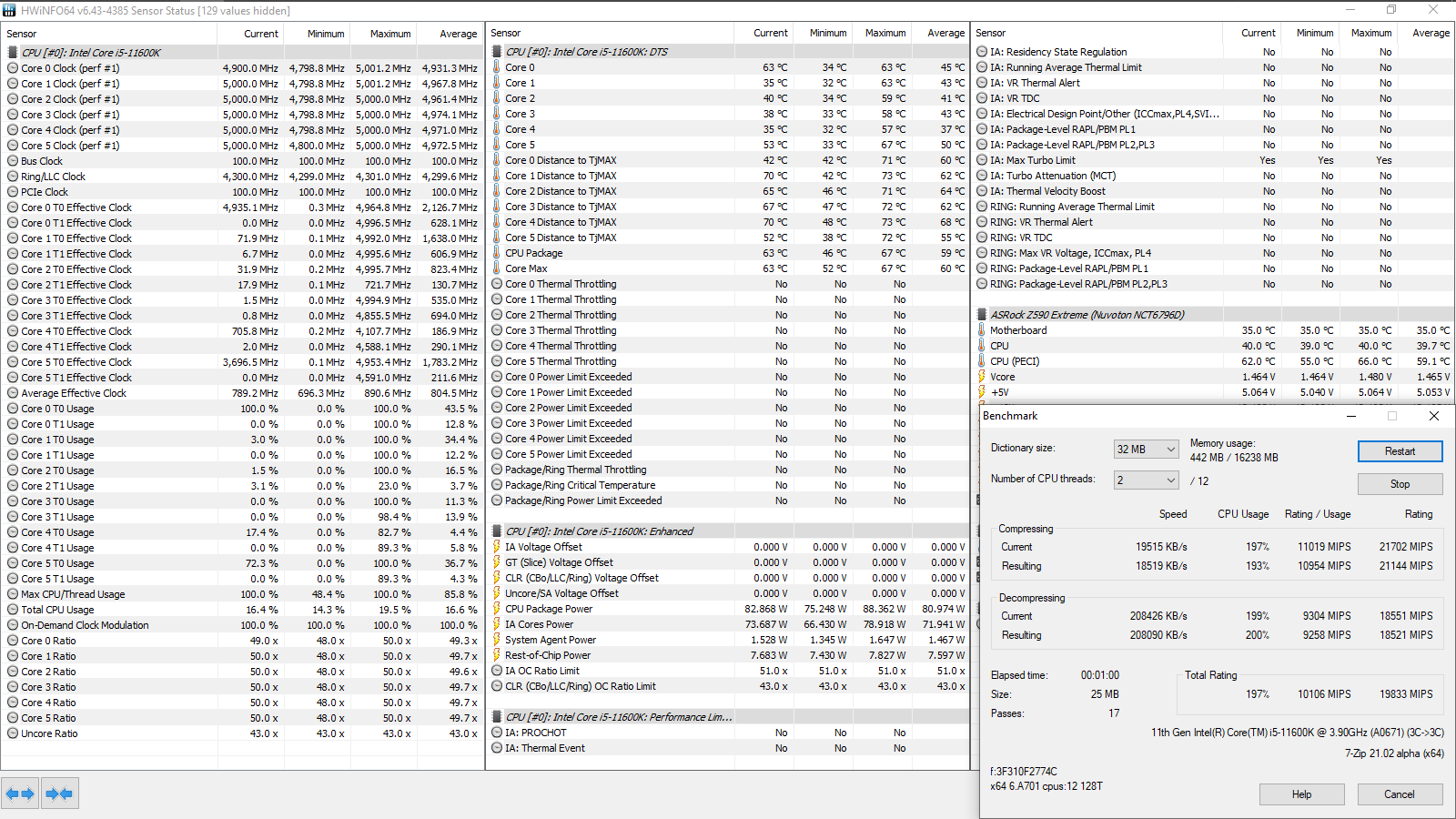
Task: Click the icon beside System Agent Power
Action: [497, 640]
